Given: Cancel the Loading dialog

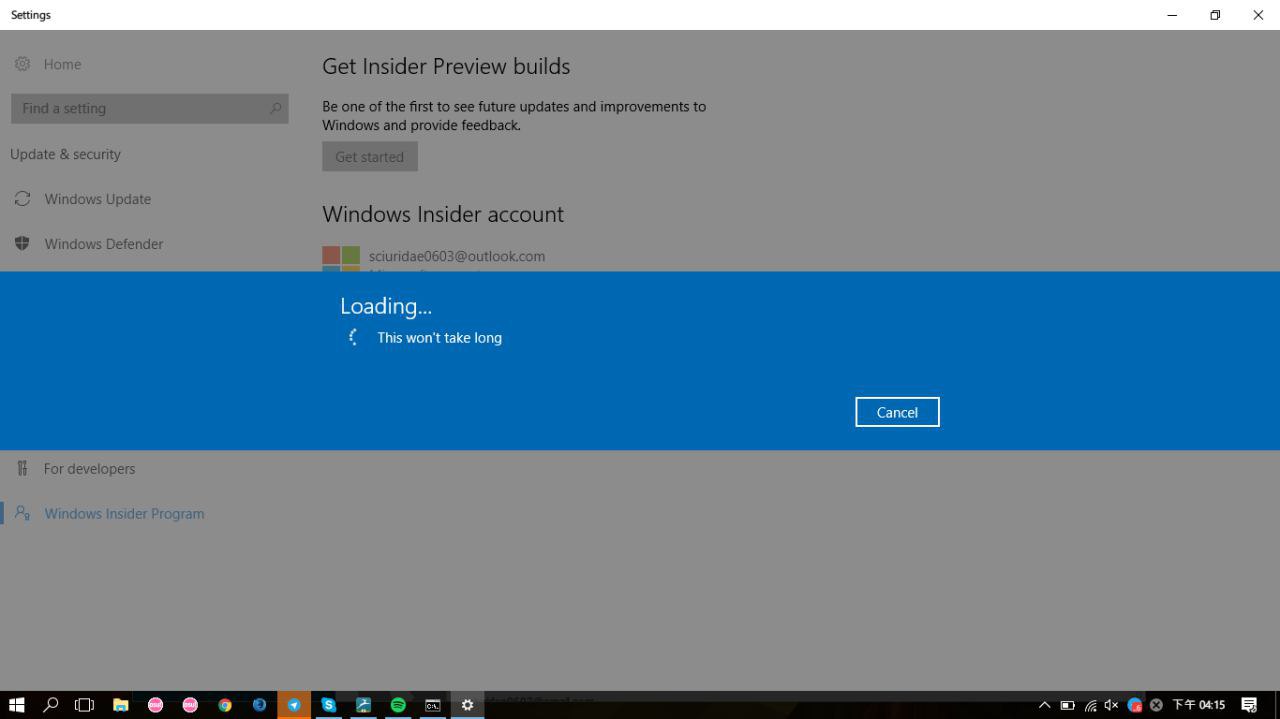Looking at the screenshot, I should (x=897, y=412).
